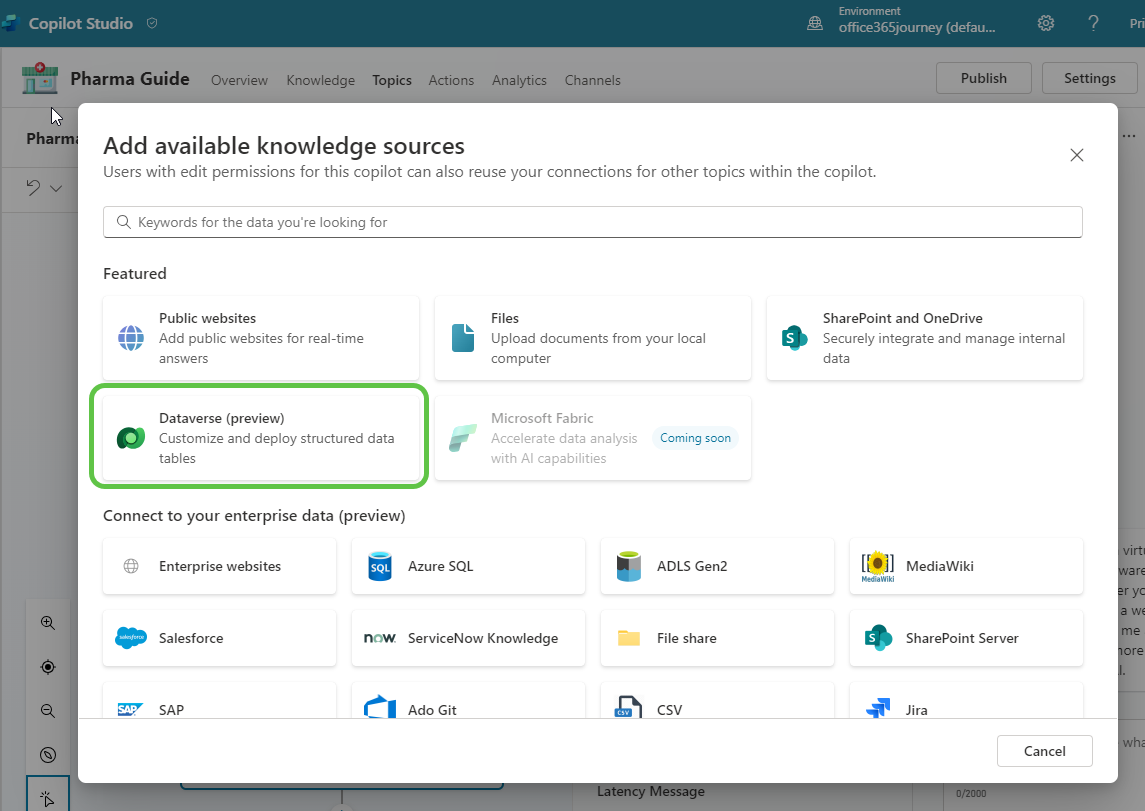Select the zoom in tool on the canvas toolbar
Viewport: 1145px width, 811px height.
(47, 622)
